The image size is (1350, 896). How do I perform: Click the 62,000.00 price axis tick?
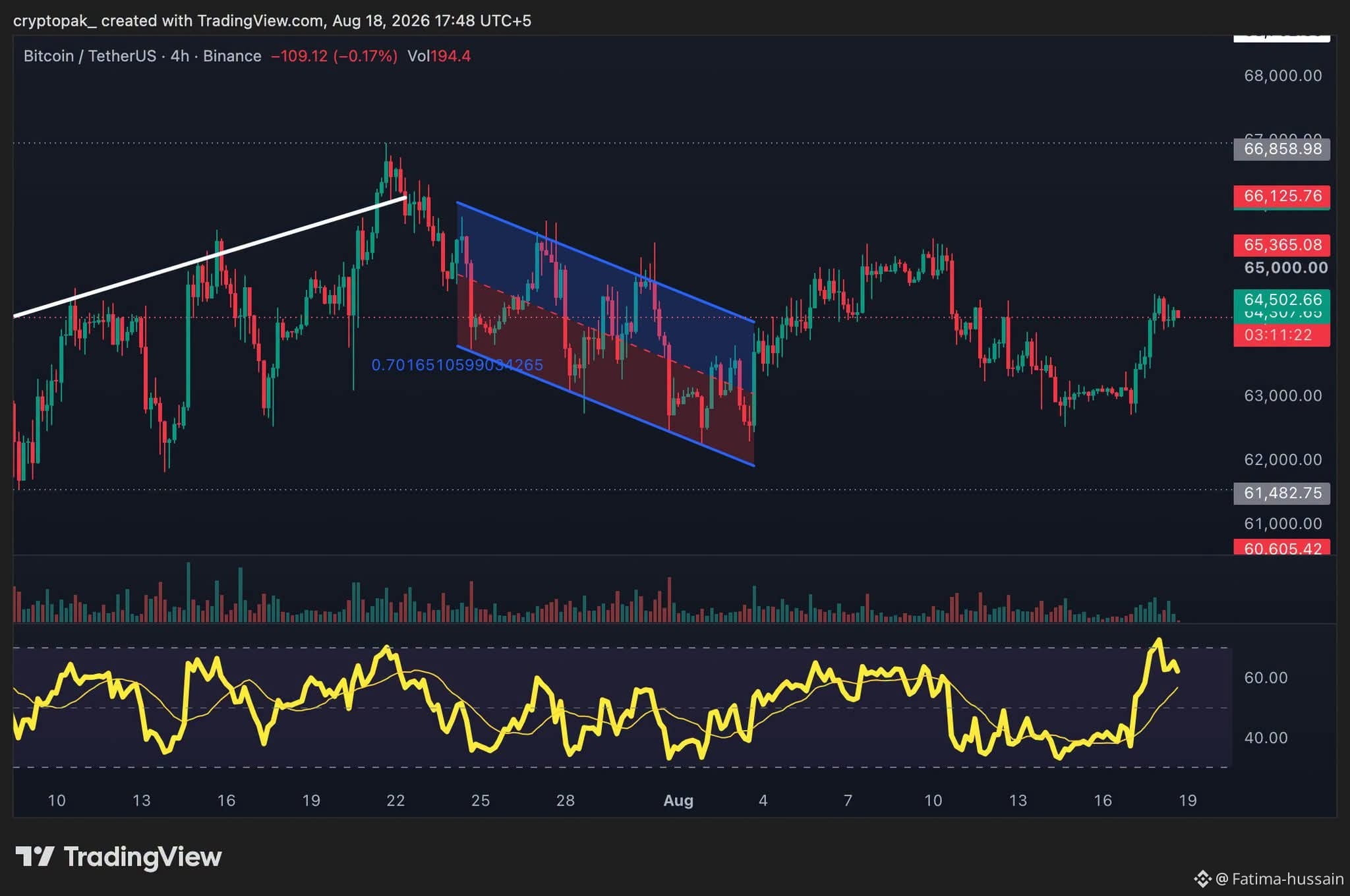[1283, 459]
